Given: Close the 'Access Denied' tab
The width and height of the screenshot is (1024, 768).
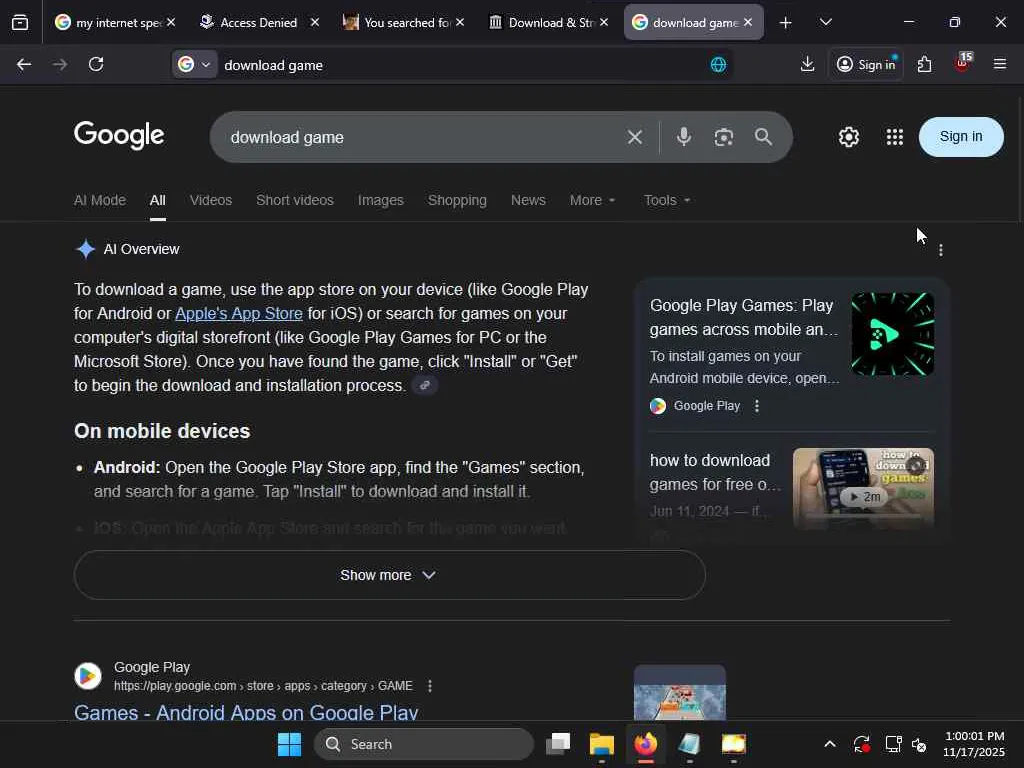Looking at the screenshot, I should pos(315,23).
